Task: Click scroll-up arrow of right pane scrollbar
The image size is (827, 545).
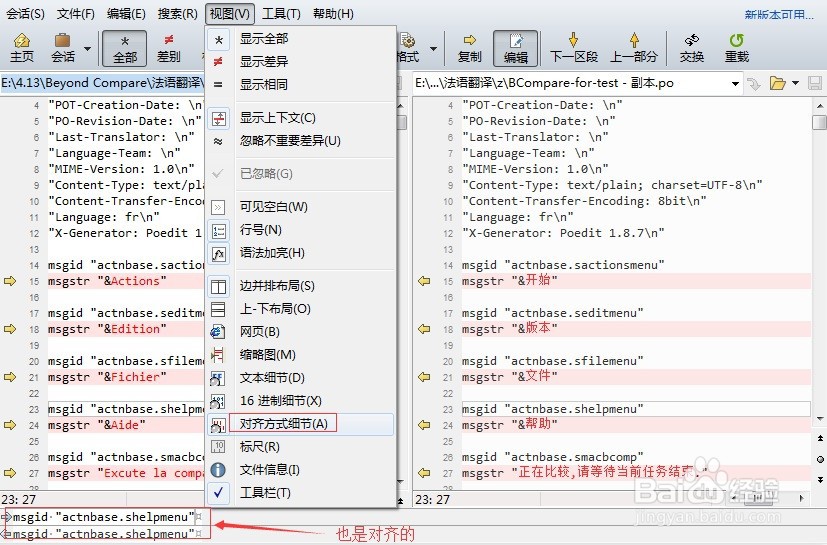Action: (820, 106)
